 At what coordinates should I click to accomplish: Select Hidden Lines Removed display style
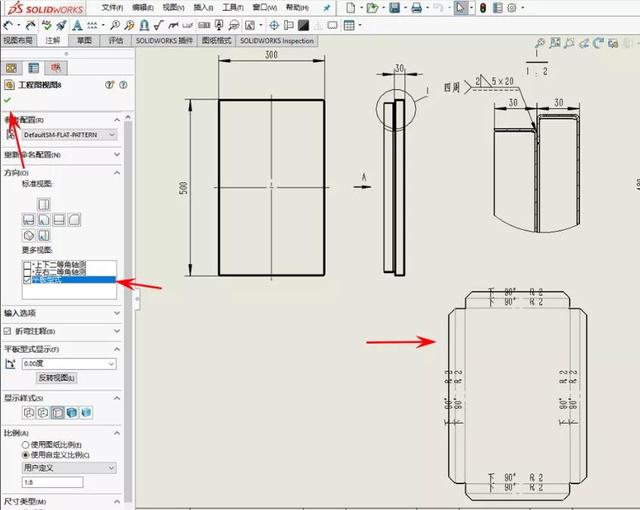58,412
